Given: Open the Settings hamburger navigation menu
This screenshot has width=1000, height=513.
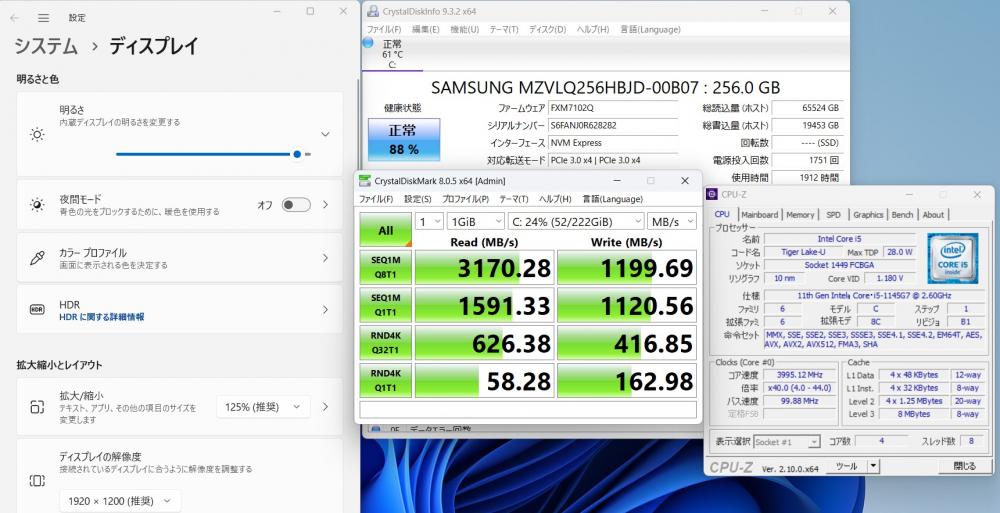Looking at the screenshot, I should coord(43,18).
